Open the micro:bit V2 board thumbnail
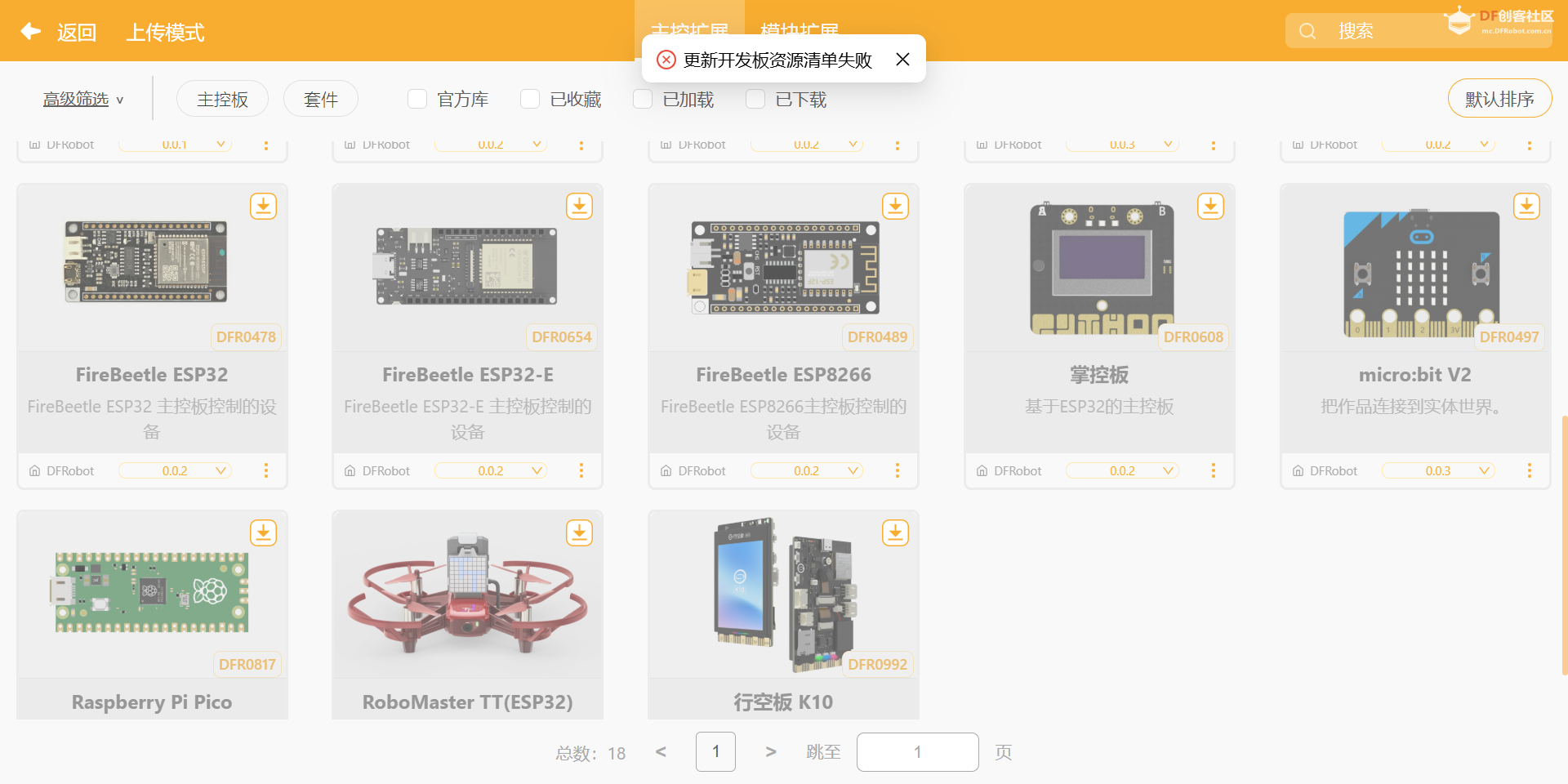 (x=1421, y=274)
